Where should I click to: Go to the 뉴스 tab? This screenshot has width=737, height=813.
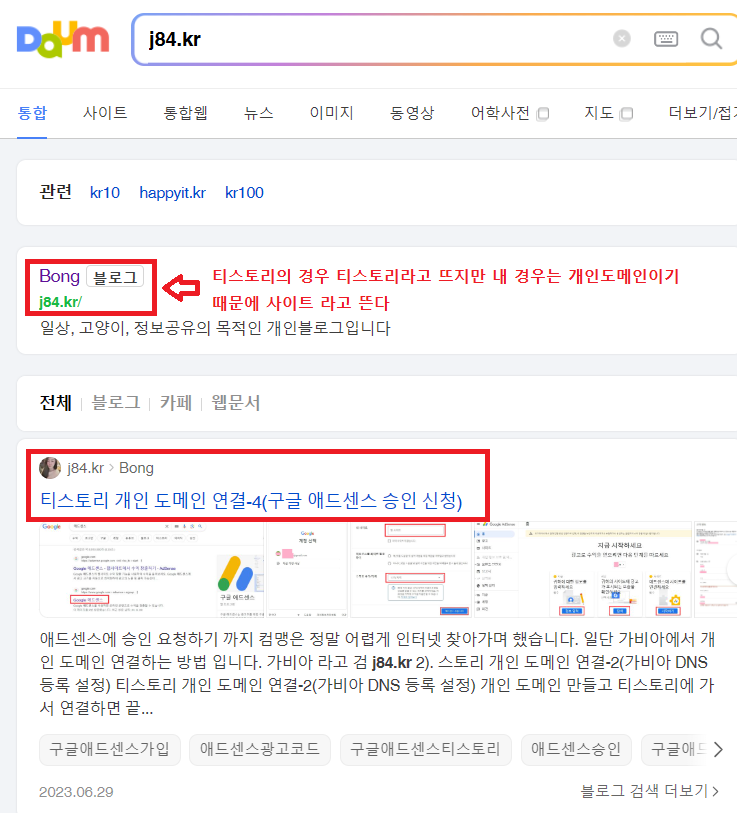258,113
